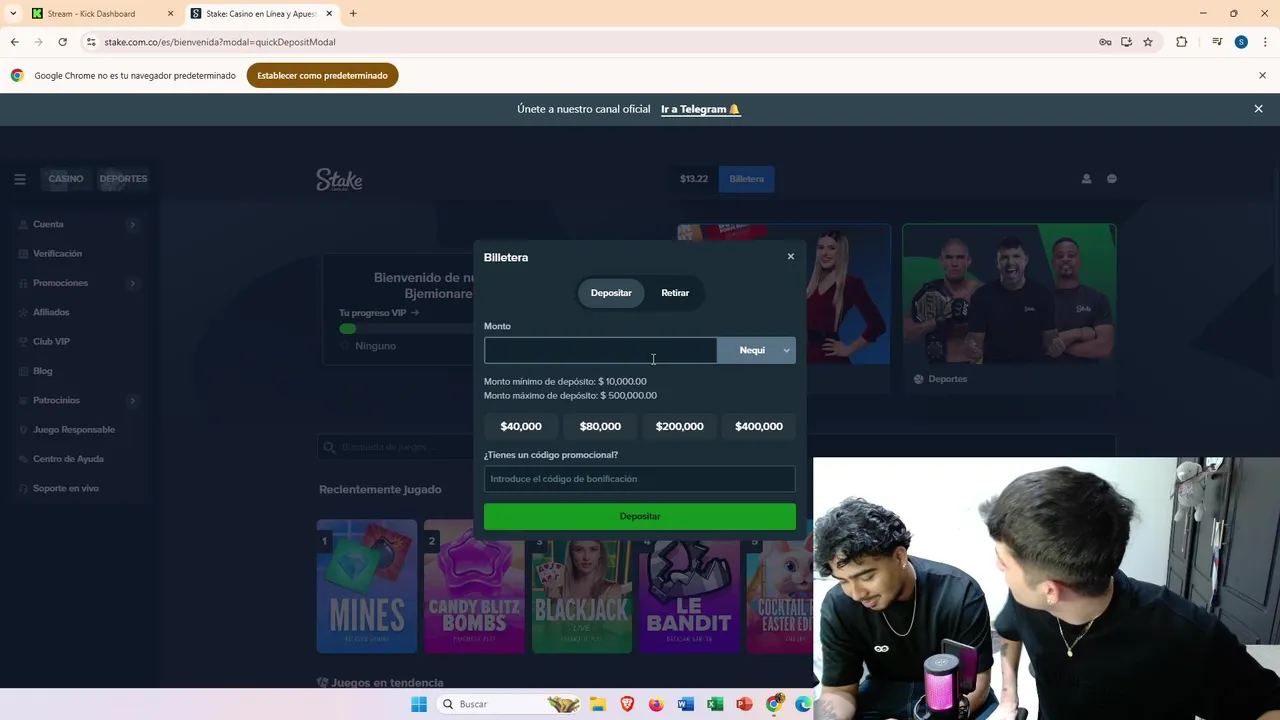Open Club VIP in the sidebar
Viewport: 1280px width, 720px height.
(x=51, y=342)
